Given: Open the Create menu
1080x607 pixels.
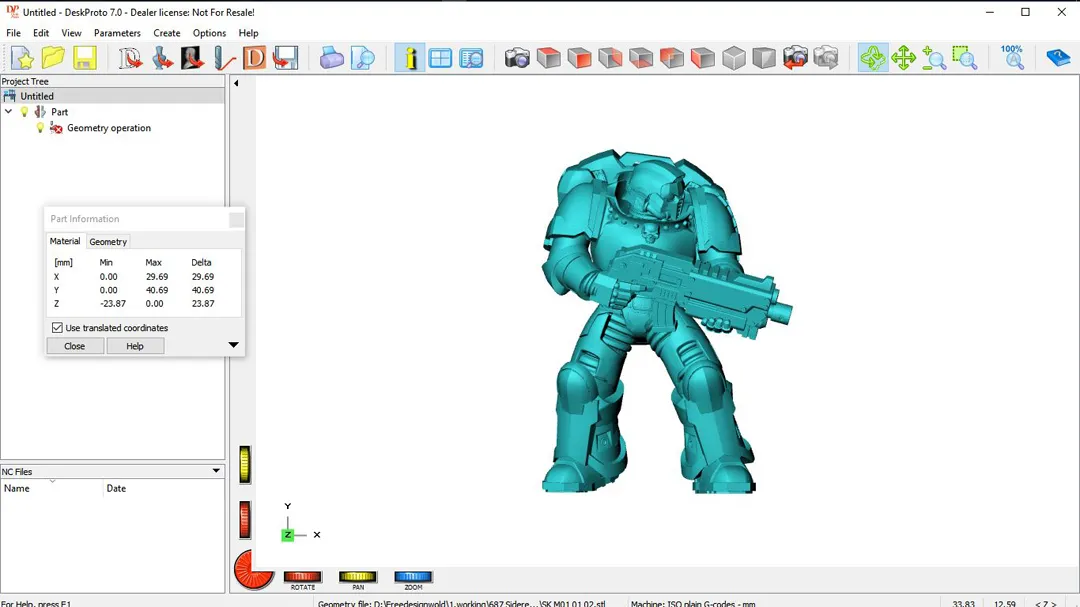Looking at the screenshot, I should (x=167, y=33).
